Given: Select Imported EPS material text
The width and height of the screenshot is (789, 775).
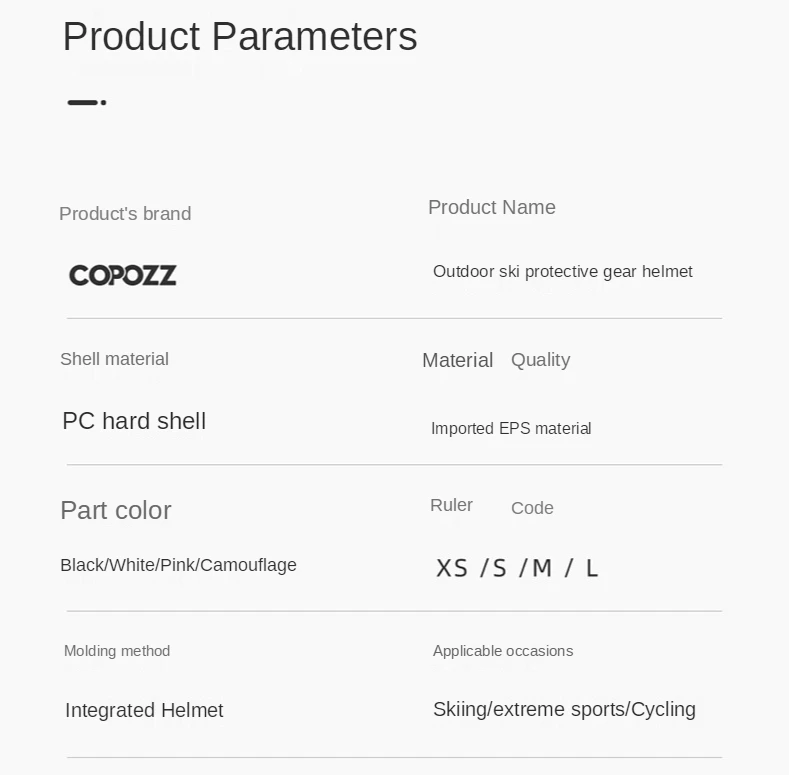Looking at the screenshot, I should coord(511,428).
